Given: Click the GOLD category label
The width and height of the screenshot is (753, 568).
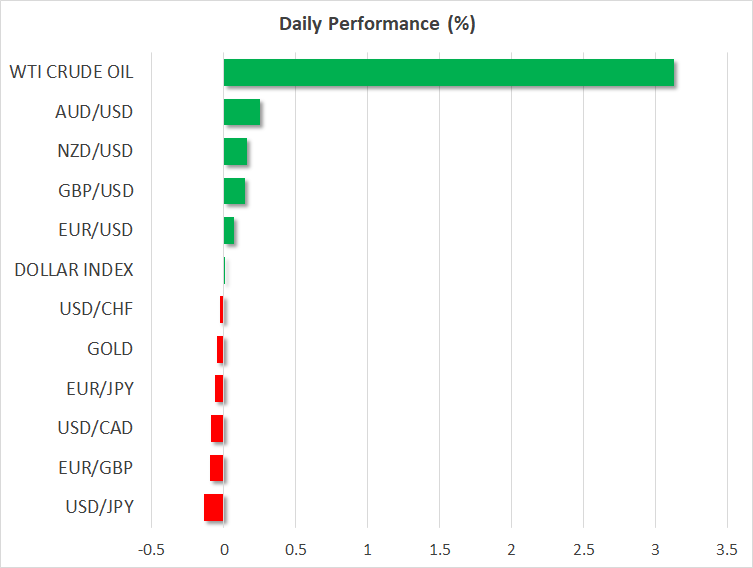Looking at the screenshot, I should click(110, 349).
